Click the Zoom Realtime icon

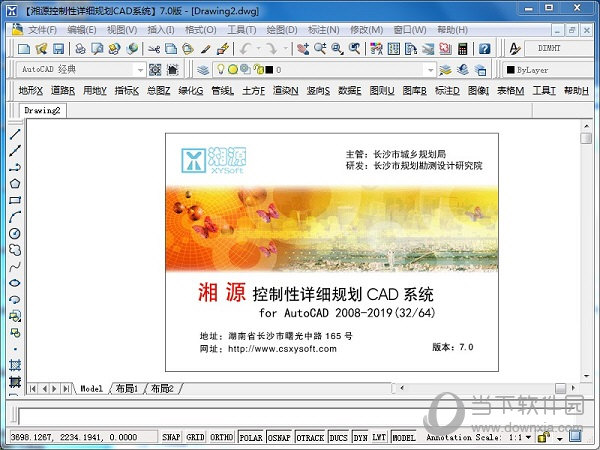[320, 49]
